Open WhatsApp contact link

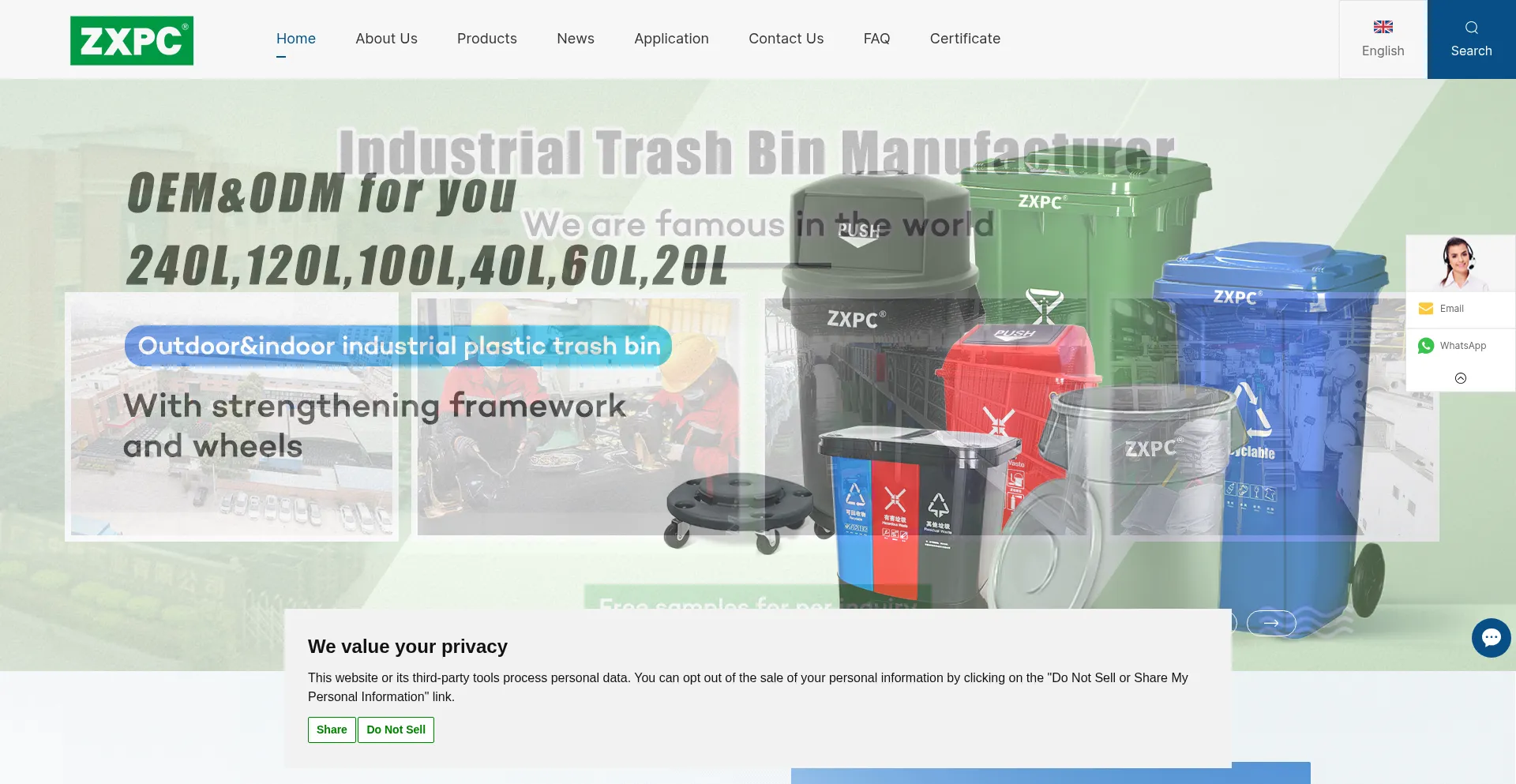[x=1461, y=346]
